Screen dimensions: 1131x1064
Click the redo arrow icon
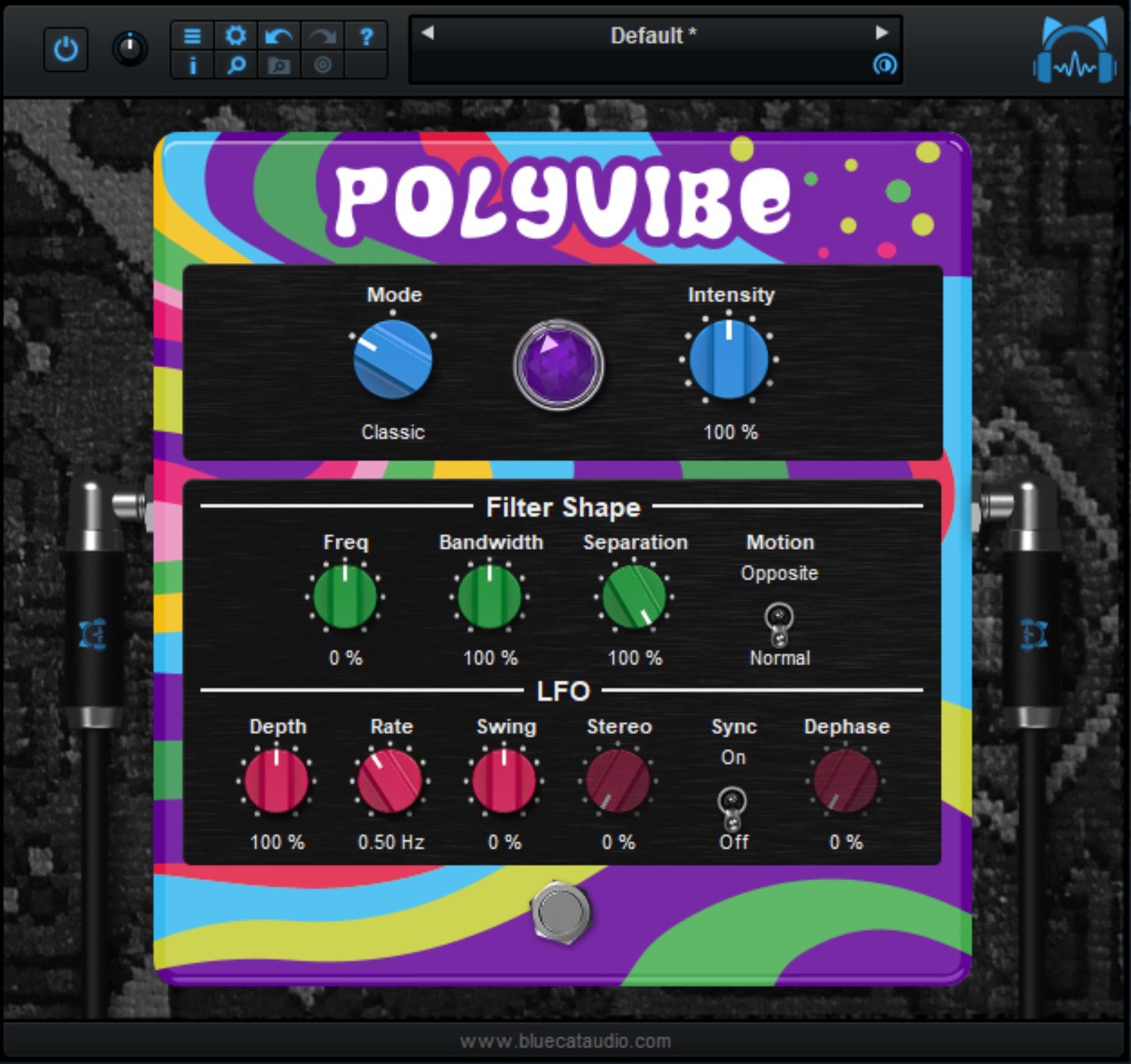[x=322, y=35]
